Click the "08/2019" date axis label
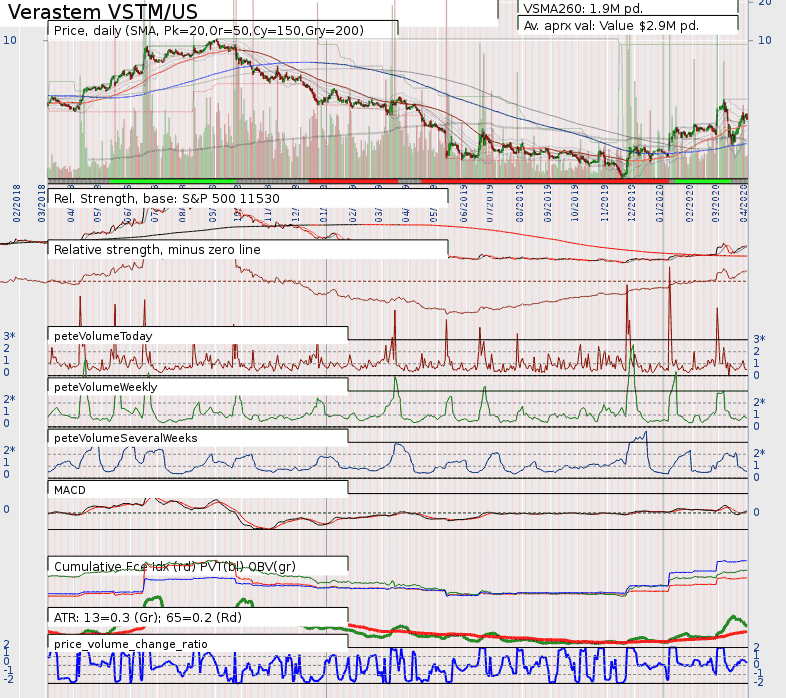 pos(519,204)
